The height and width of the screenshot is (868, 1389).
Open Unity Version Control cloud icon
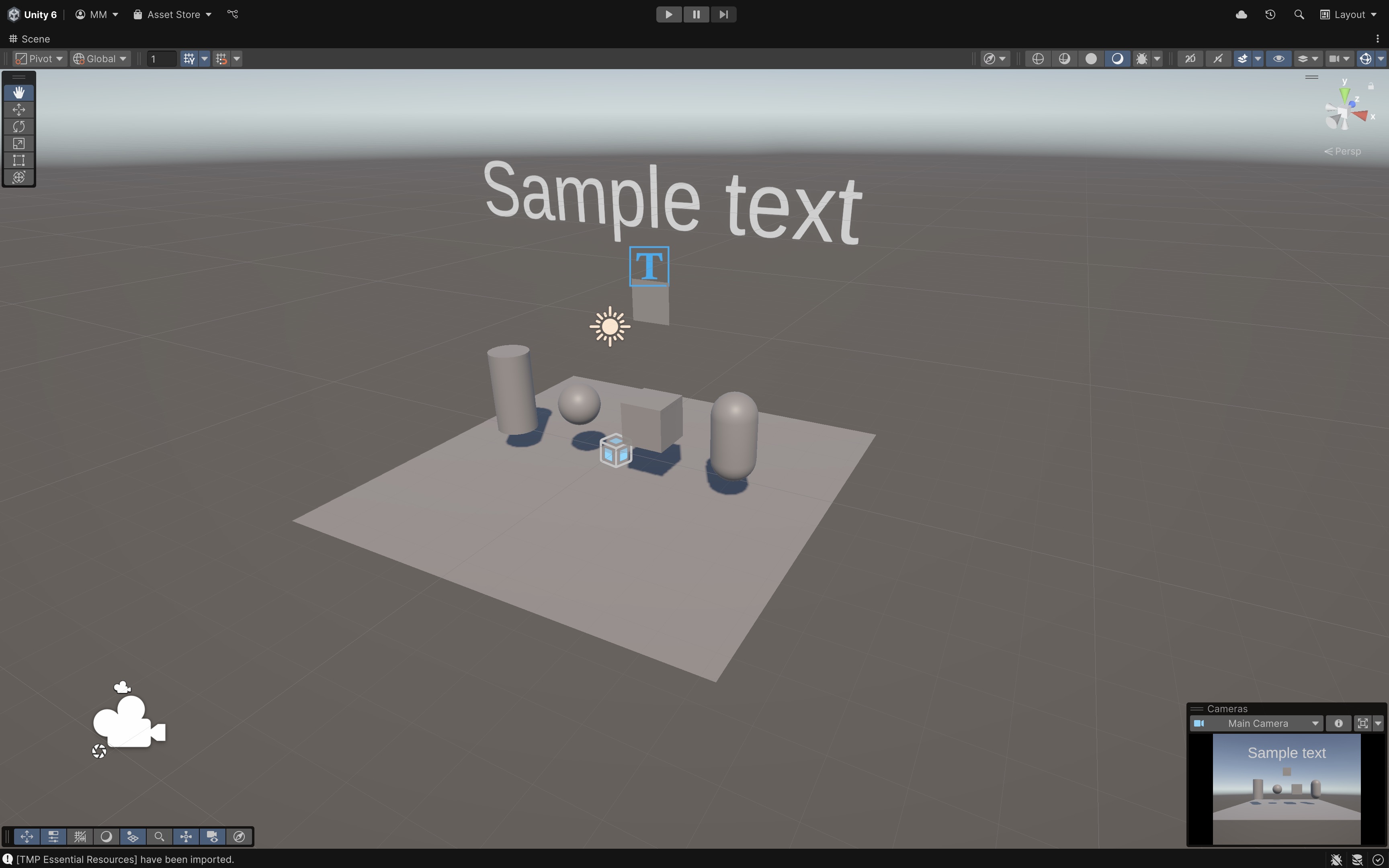(x=1241, y=14)
